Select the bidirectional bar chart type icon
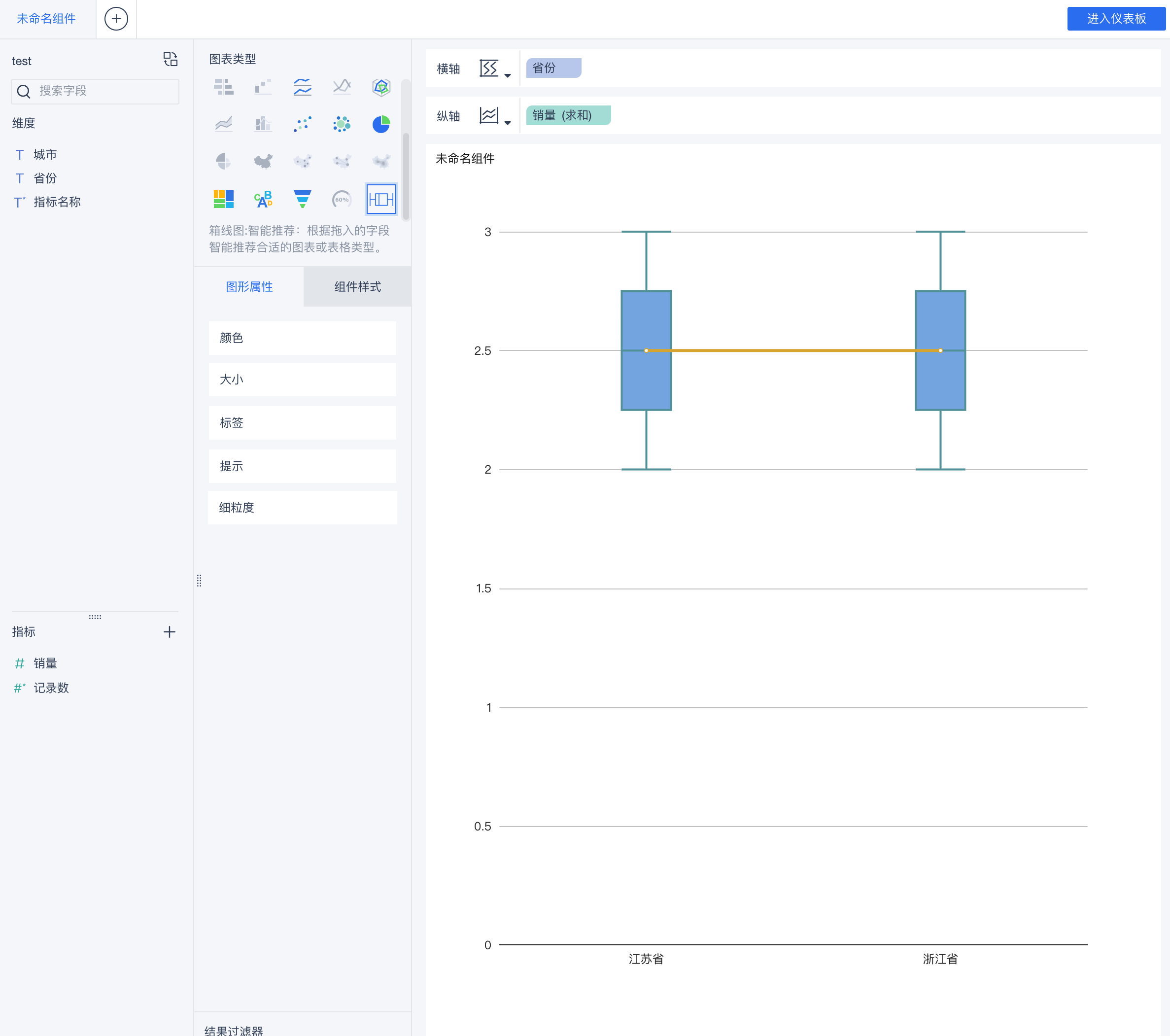1170x1036 pixels. 223,86
